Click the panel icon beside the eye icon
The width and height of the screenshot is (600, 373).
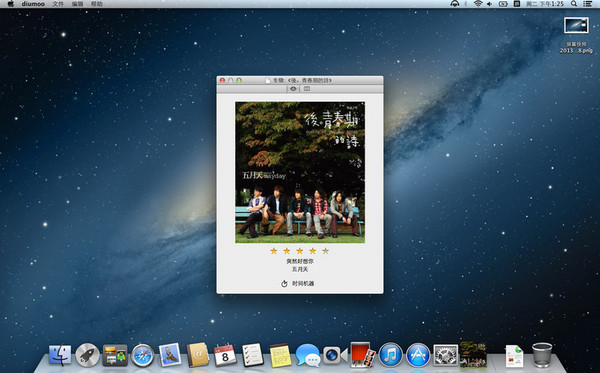coord(307,89)
